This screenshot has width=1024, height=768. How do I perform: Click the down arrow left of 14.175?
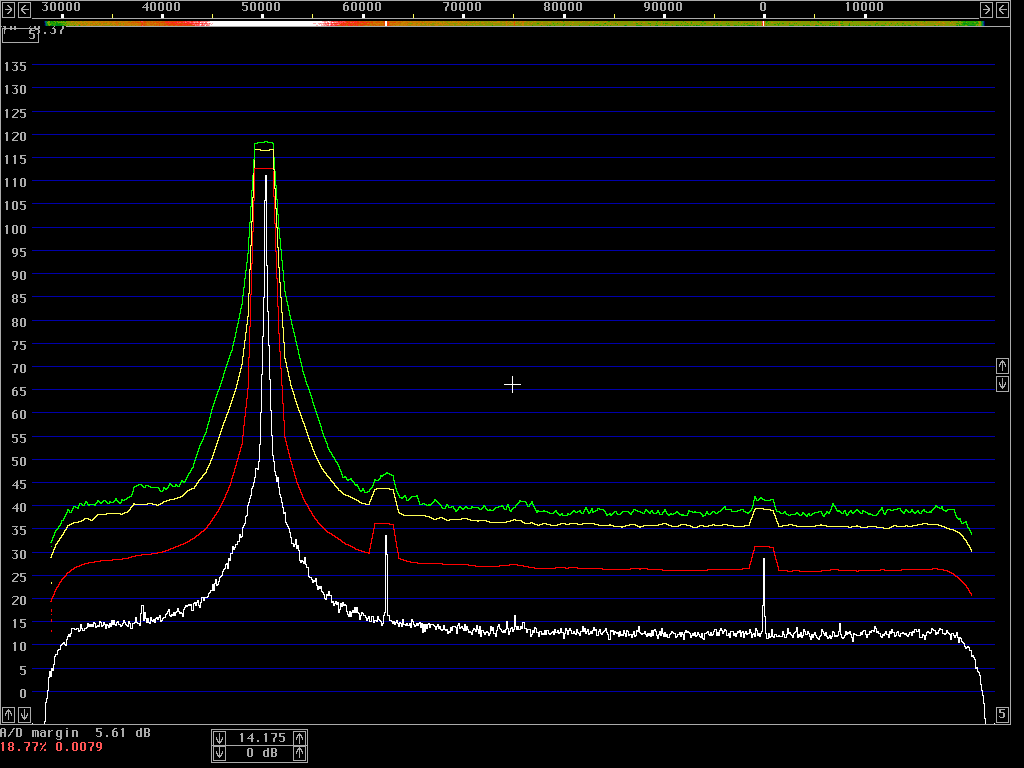[219, 738]
